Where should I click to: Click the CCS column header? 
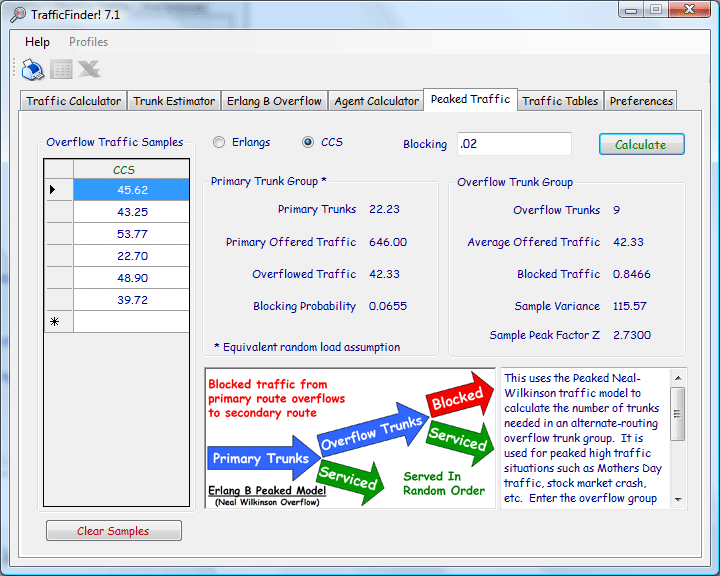[131, 169]
